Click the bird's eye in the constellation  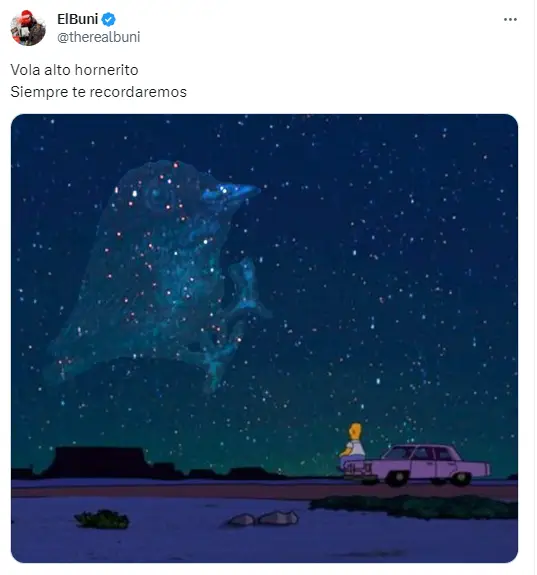157,194
